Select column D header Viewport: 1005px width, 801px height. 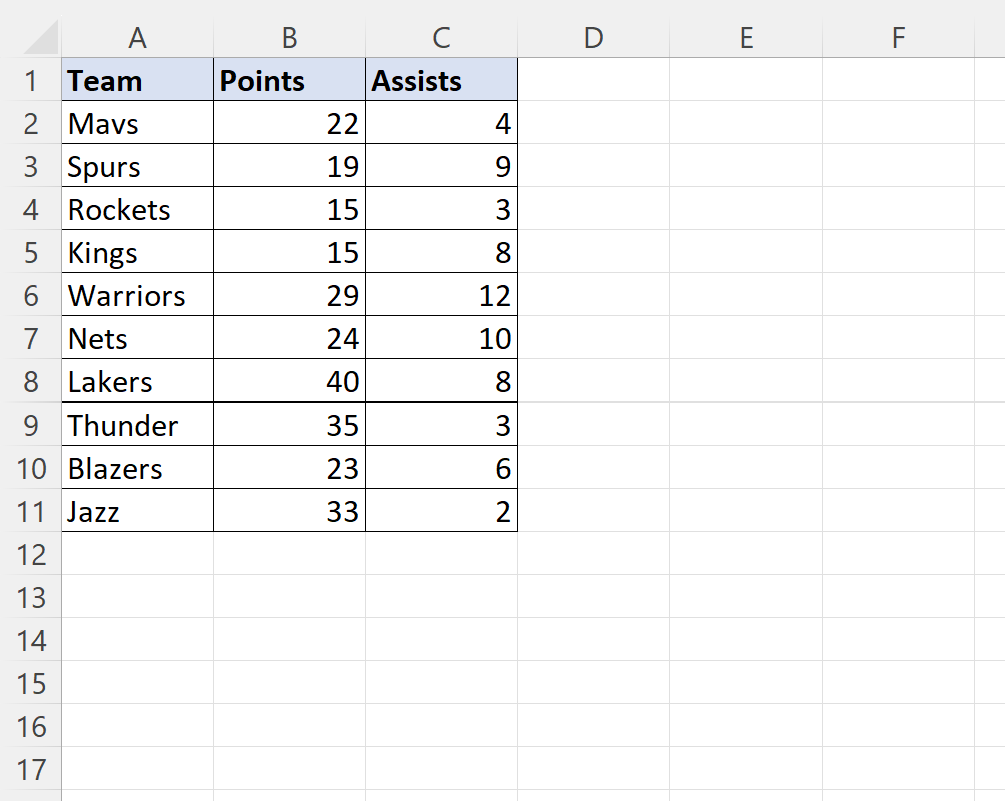(593, 38)
